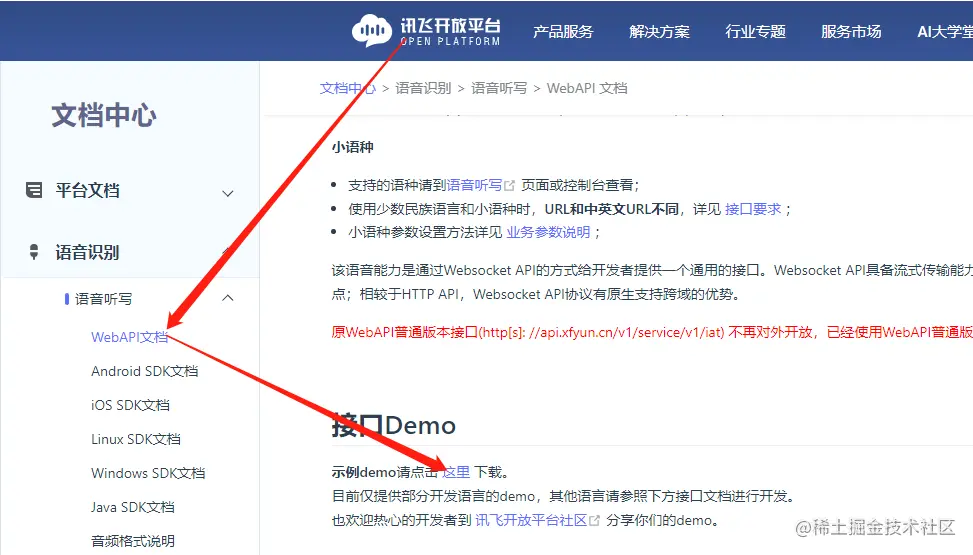
Task: Open the AI大学堂 menu
Action: (x=944, y=32)
